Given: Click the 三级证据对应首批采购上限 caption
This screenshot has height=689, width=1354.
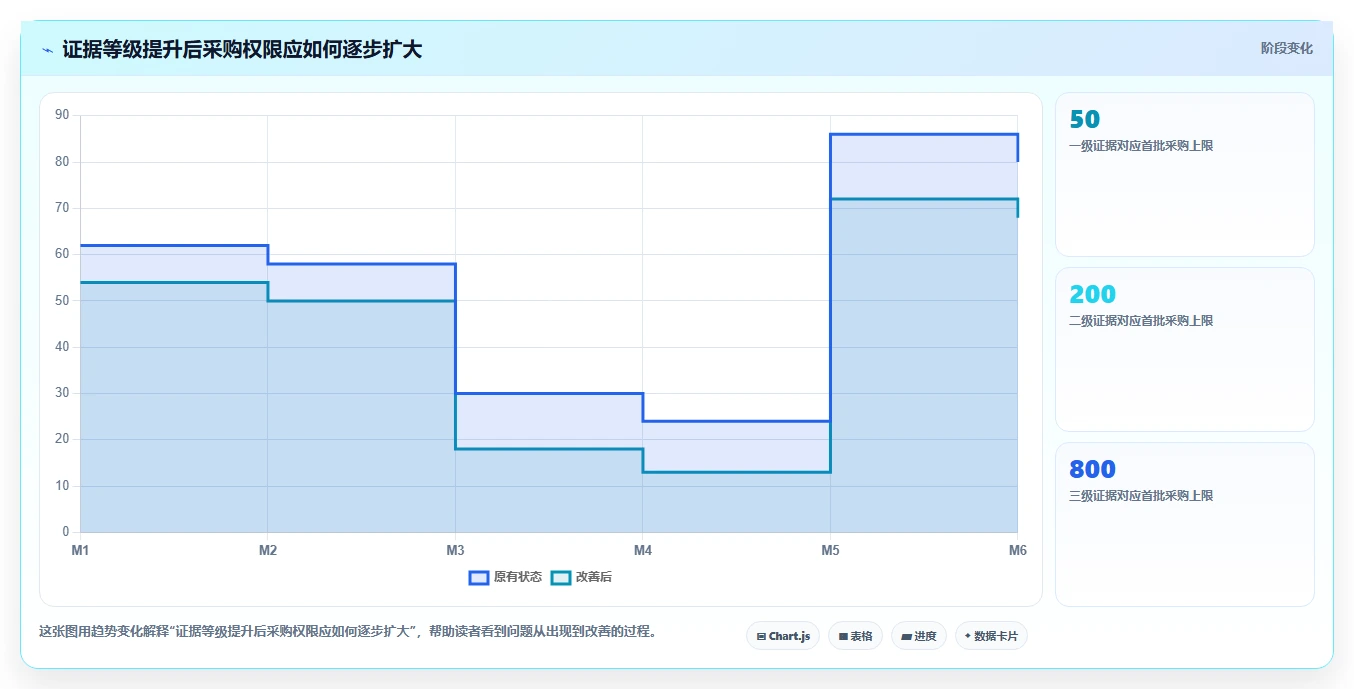Looking at the screenshot, I should [x=1141, y=496].
